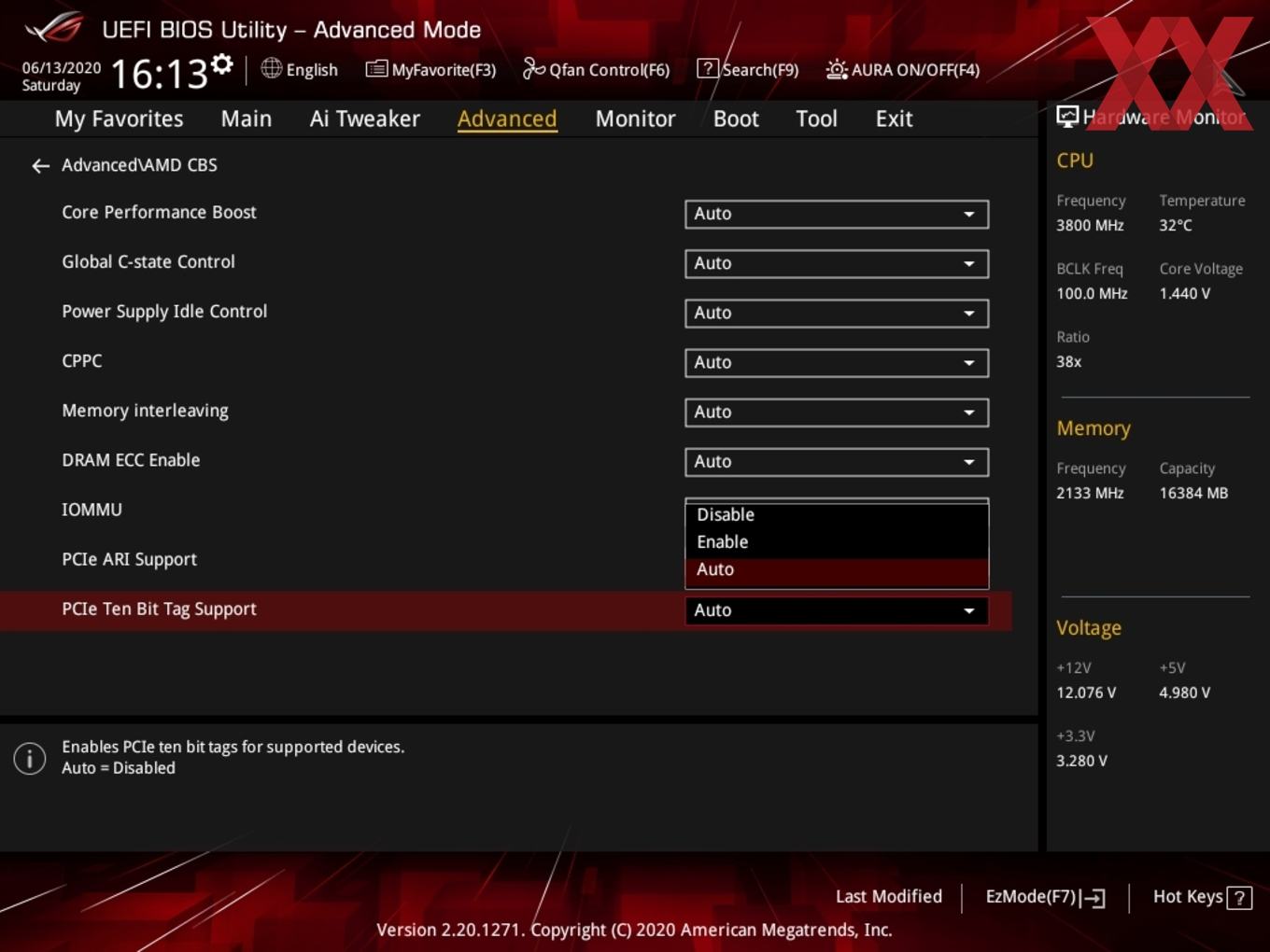Screen dimensions: 1270x952
Task: Open the Exit tab
Action: pos(894,119)
